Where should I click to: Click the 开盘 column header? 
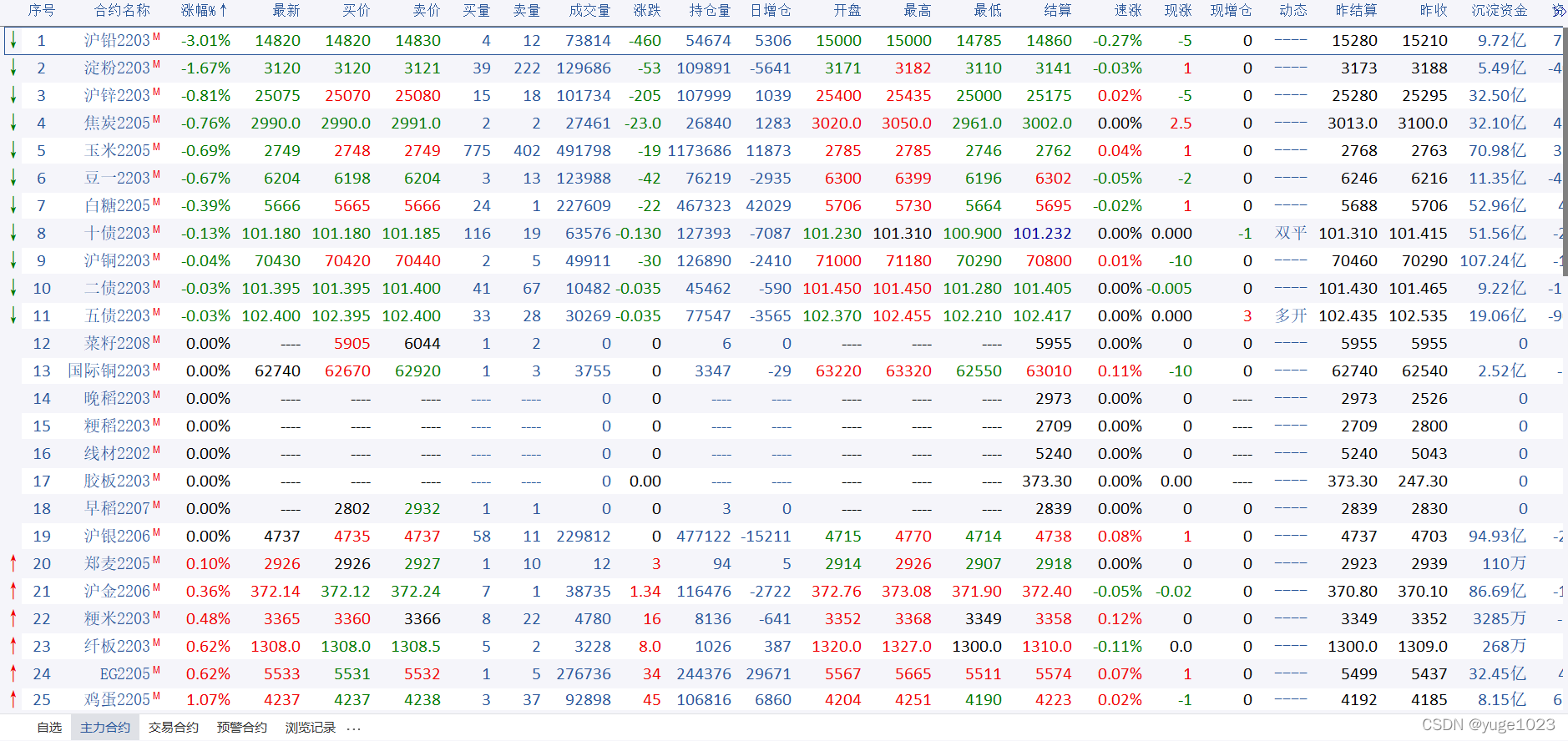click(847, 11)
